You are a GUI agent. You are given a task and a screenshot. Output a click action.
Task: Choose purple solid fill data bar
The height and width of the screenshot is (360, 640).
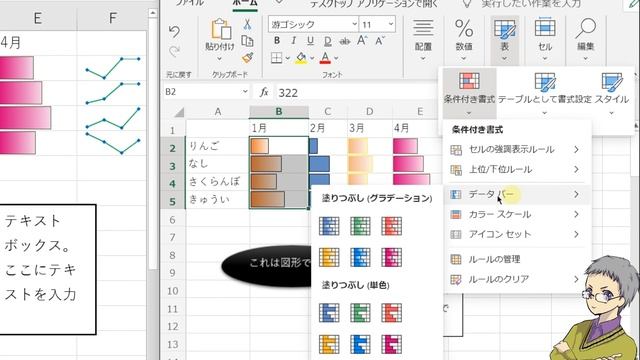click(x=392, y=344)
